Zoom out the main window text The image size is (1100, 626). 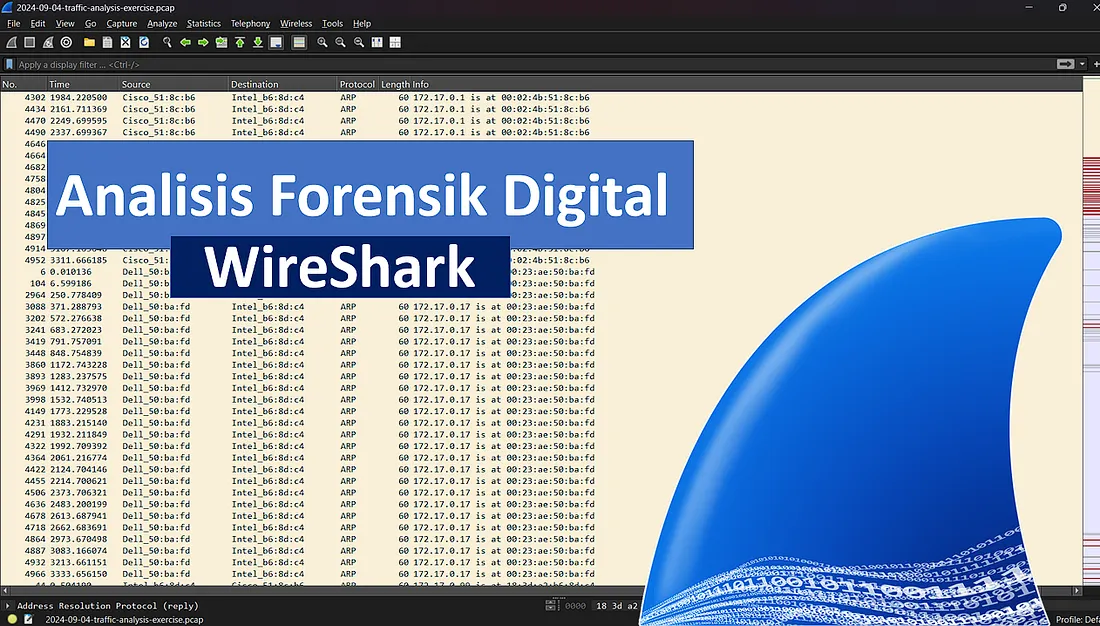pos(340,42)
